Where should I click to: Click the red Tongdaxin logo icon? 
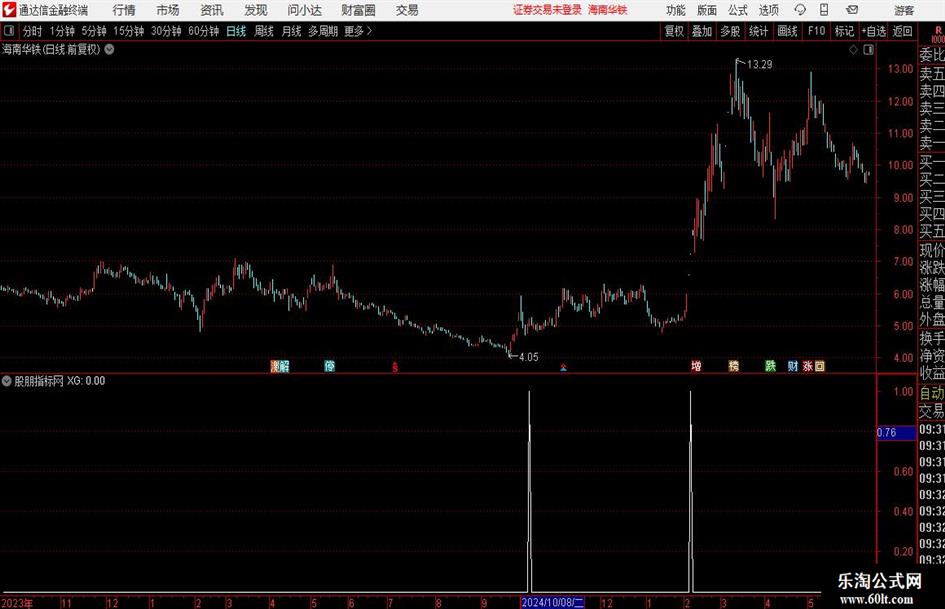9,10
